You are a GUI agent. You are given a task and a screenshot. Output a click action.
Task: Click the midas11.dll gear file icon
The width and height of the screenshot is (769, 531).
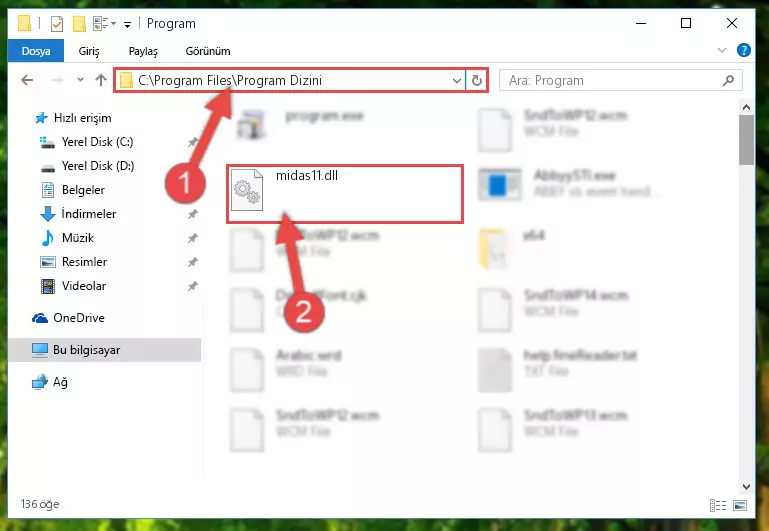247,190
